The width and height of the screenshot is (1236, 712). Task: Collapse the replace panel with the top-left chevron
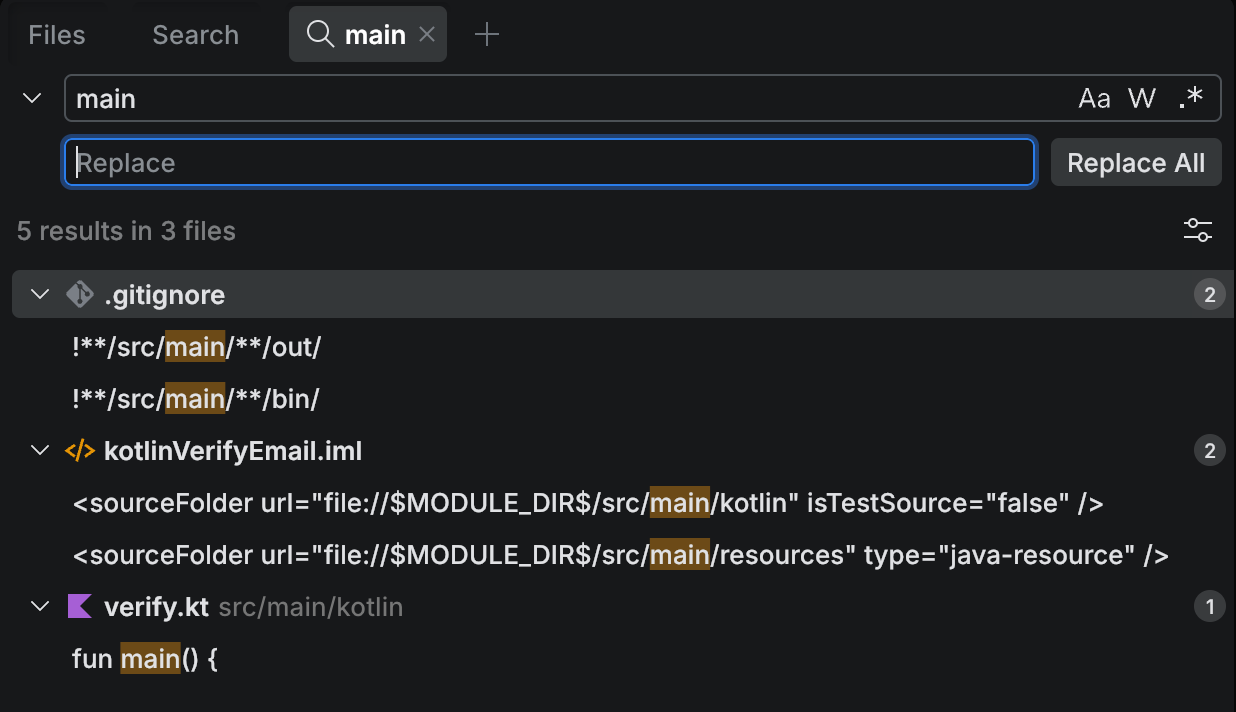click(x=31, y=97)
